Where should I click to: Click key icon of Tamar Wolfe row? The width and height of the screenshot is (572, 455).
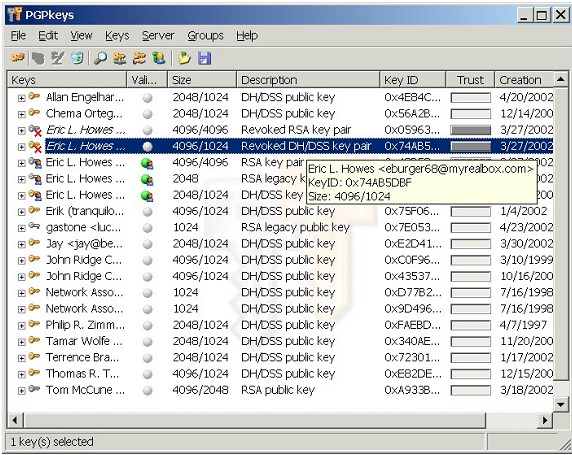point(34,340)
